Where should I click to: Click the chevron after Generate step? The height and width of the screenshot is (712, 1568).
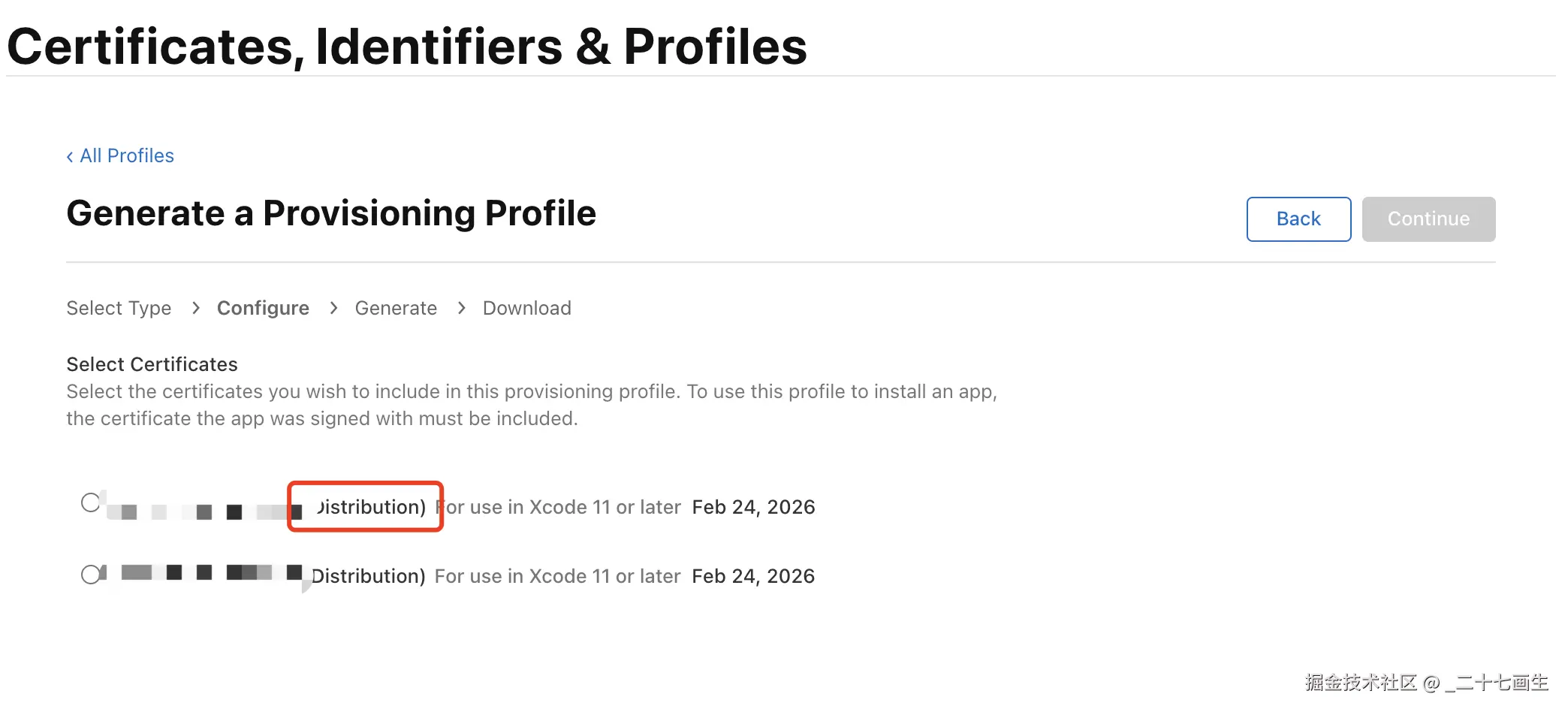pyautogui.click(x=461, y=308)
